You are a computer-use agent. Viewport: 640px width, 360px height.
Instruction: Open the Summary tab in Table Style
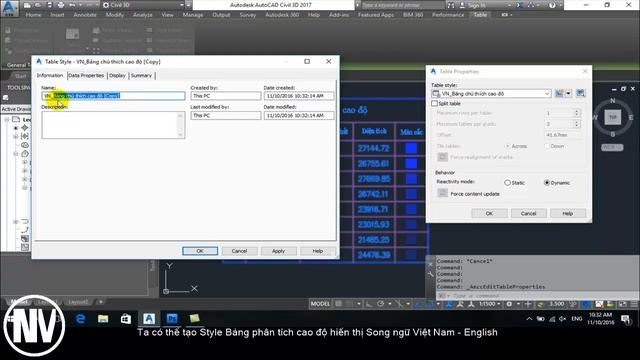click(x=141, y=76)
